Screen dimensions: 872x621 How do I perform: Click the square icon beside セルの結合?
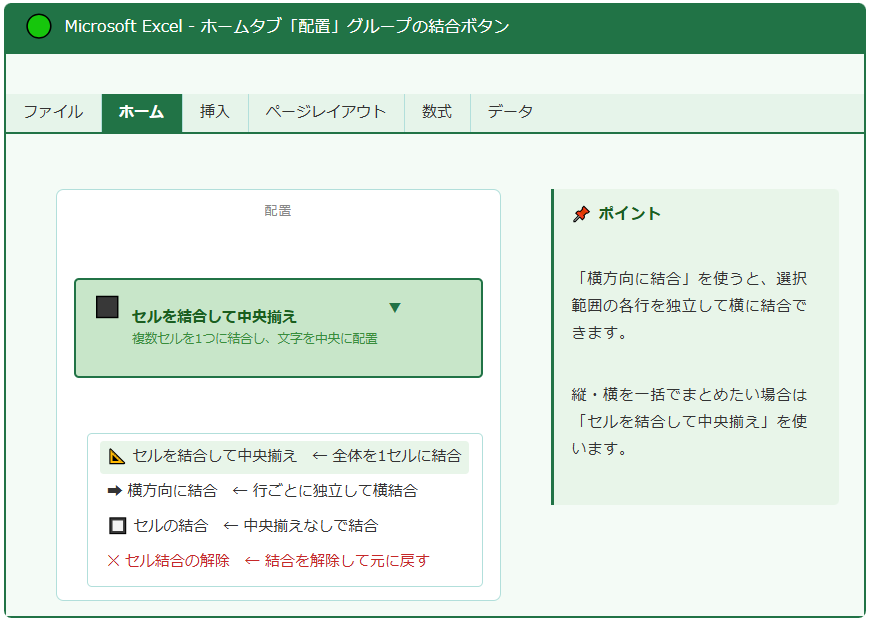pos(117,525)
